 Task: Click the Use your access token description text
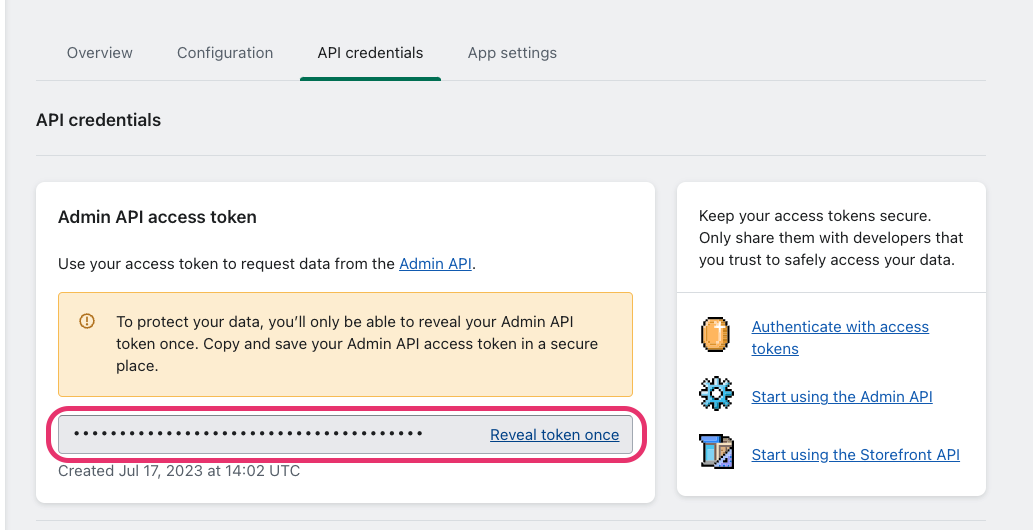tap(267, 264)
